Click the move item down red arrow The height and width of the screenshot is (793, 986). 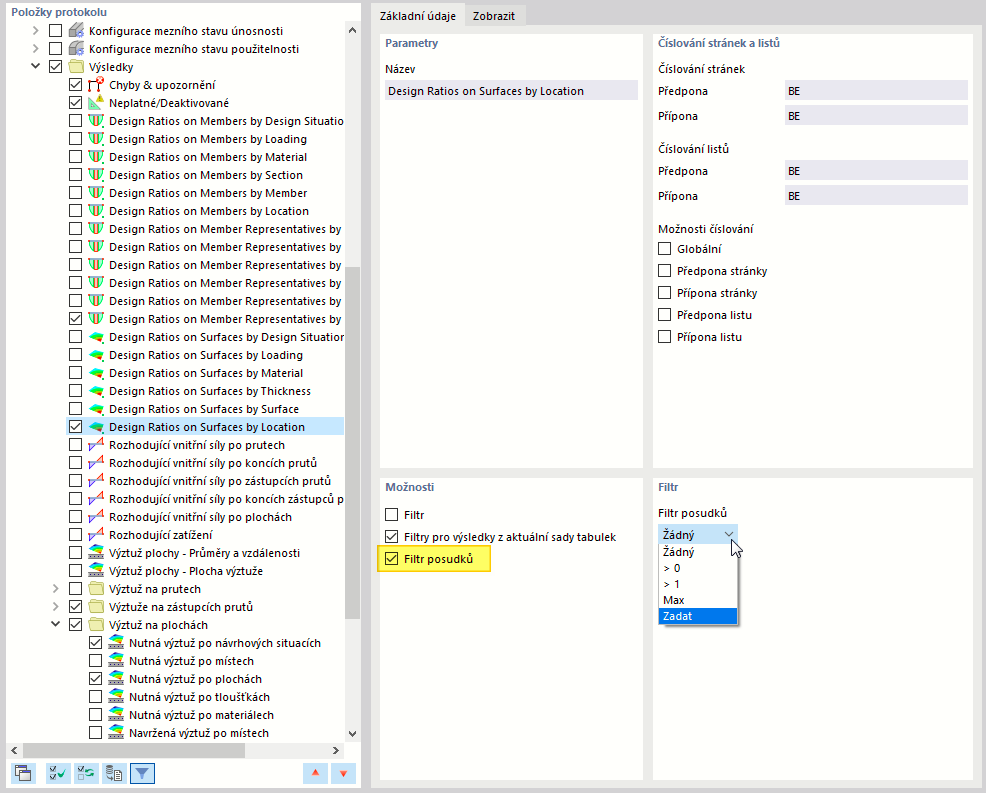[343, 773]
